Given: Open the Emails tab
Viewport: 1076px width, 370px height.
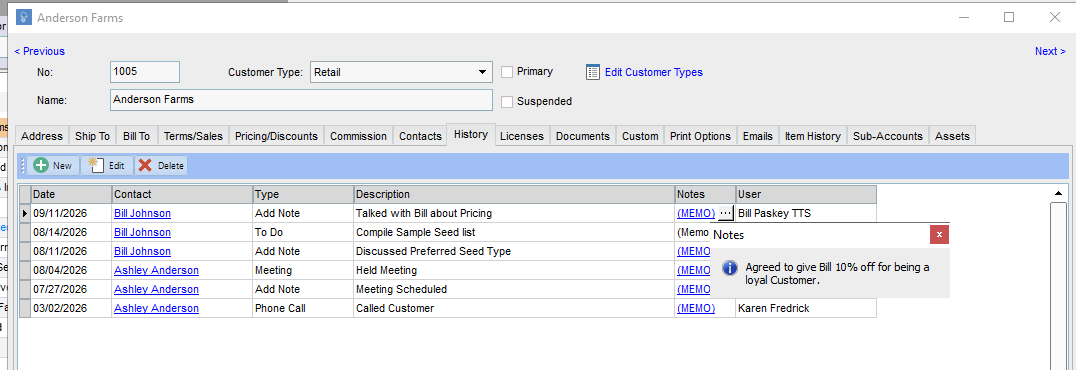Looking at the screenshot, I should pos(758,136).
